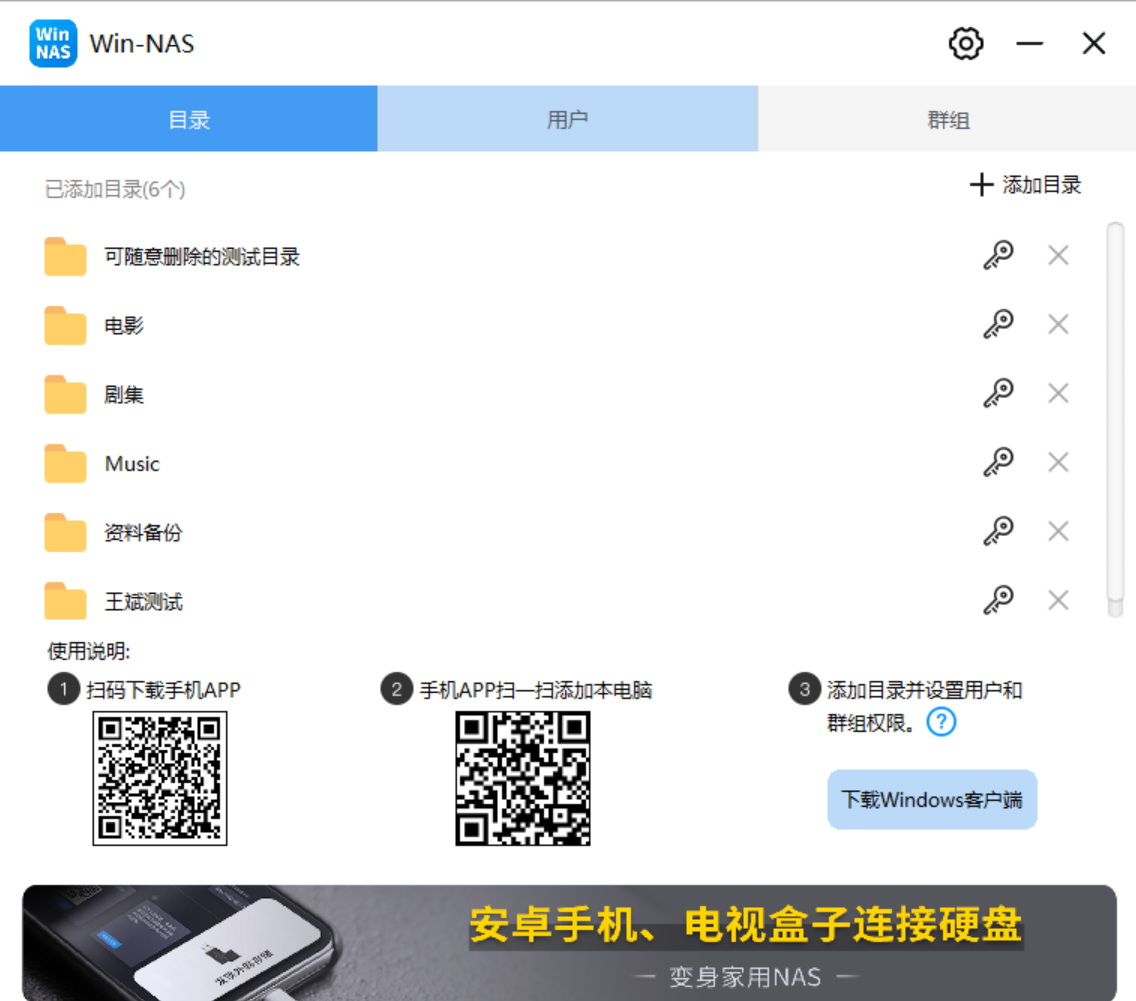Open settings via the gear icon
1136x1001 pixels.
click(x=966, y=43)
